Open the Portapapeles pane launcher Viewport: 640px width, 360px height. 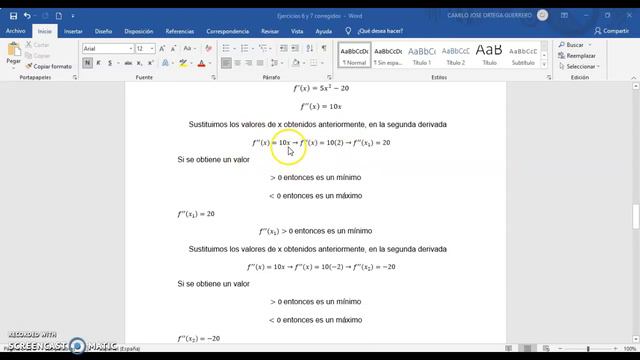pos(75,77)
